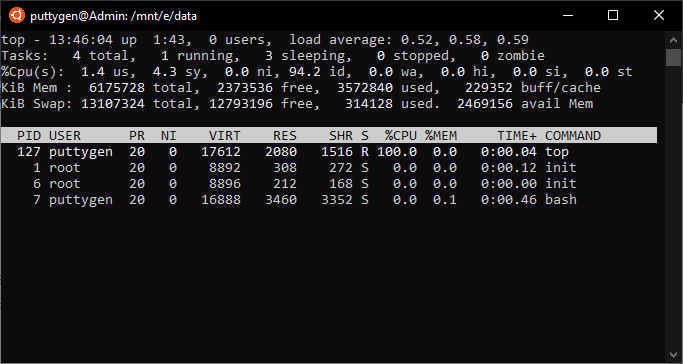Click the Ubuntu icon in the title bar
This screenshot has width=683, height=364.
[17, 16]
